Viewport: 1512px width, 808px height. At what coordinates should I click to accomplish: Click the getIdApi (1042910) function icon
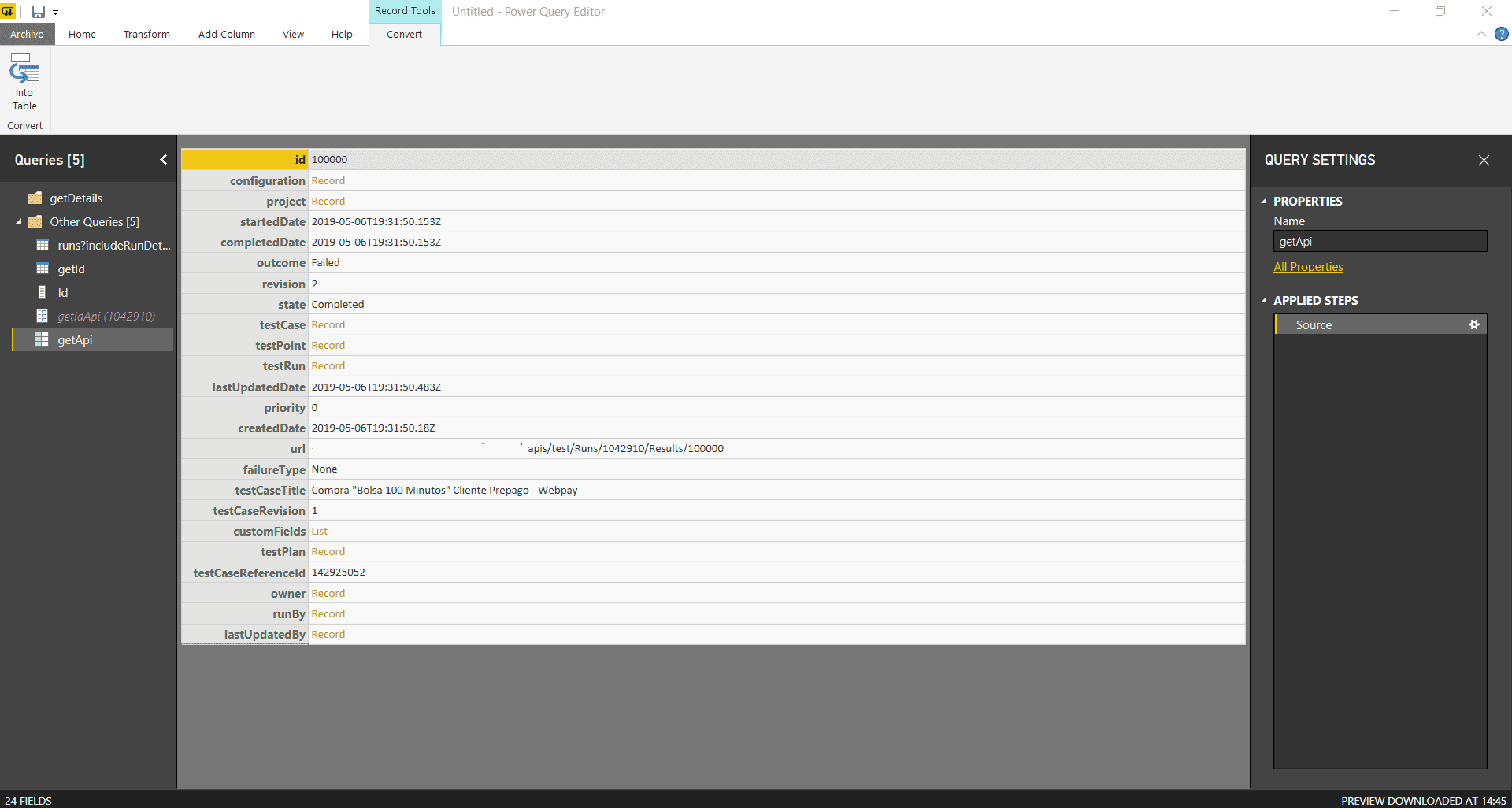[42, 316]
